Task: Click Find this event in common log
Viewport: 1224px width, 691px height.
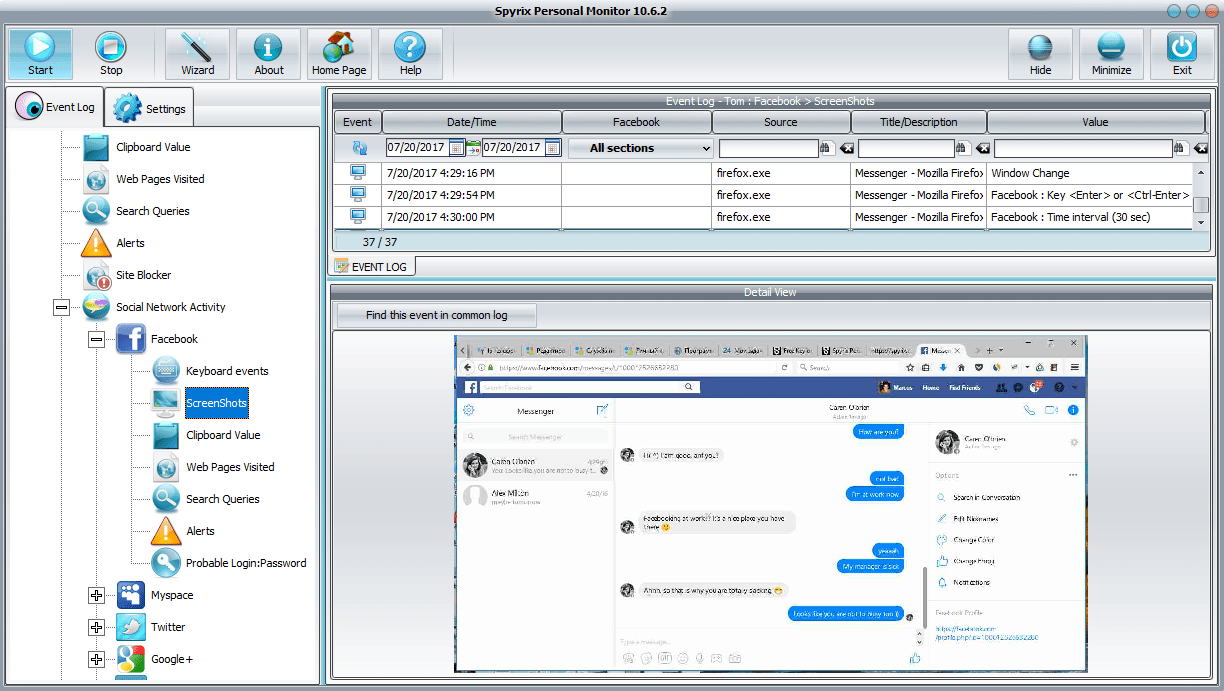Action: [437, 315]
